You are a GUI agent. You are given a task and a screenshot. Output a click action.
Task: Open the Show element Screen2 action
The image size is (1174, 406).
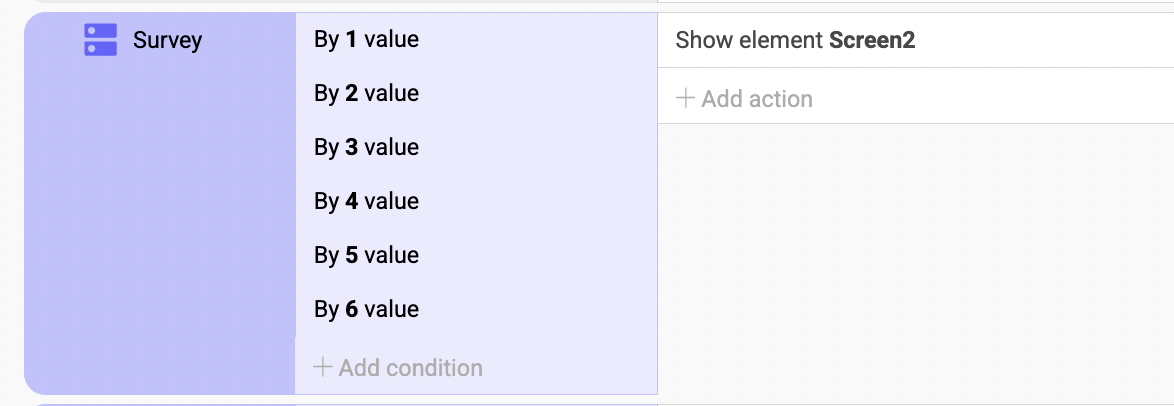(916, 40)
